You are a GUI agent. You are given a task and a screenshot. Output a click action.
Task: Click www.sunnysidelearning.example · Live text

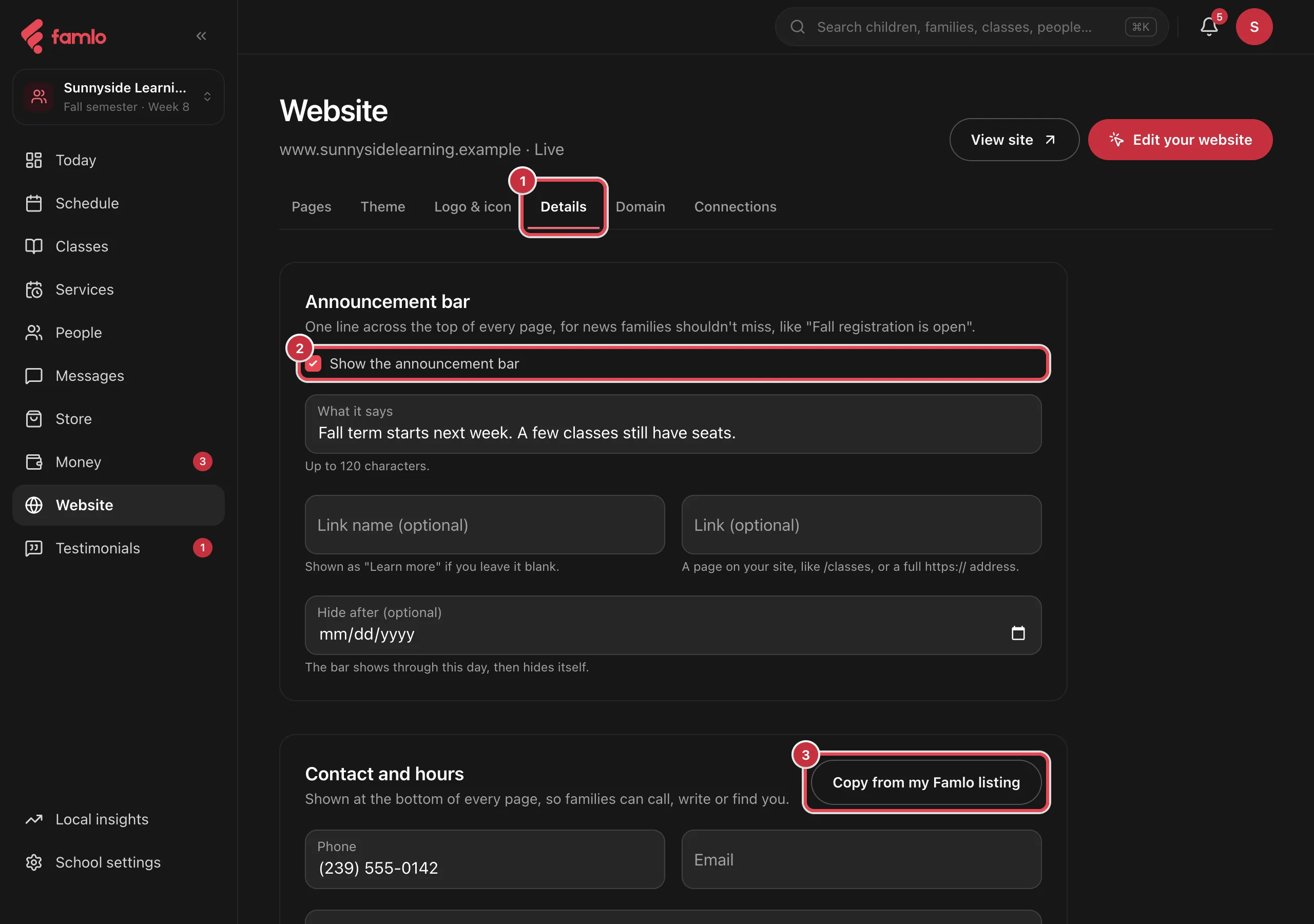421,149
